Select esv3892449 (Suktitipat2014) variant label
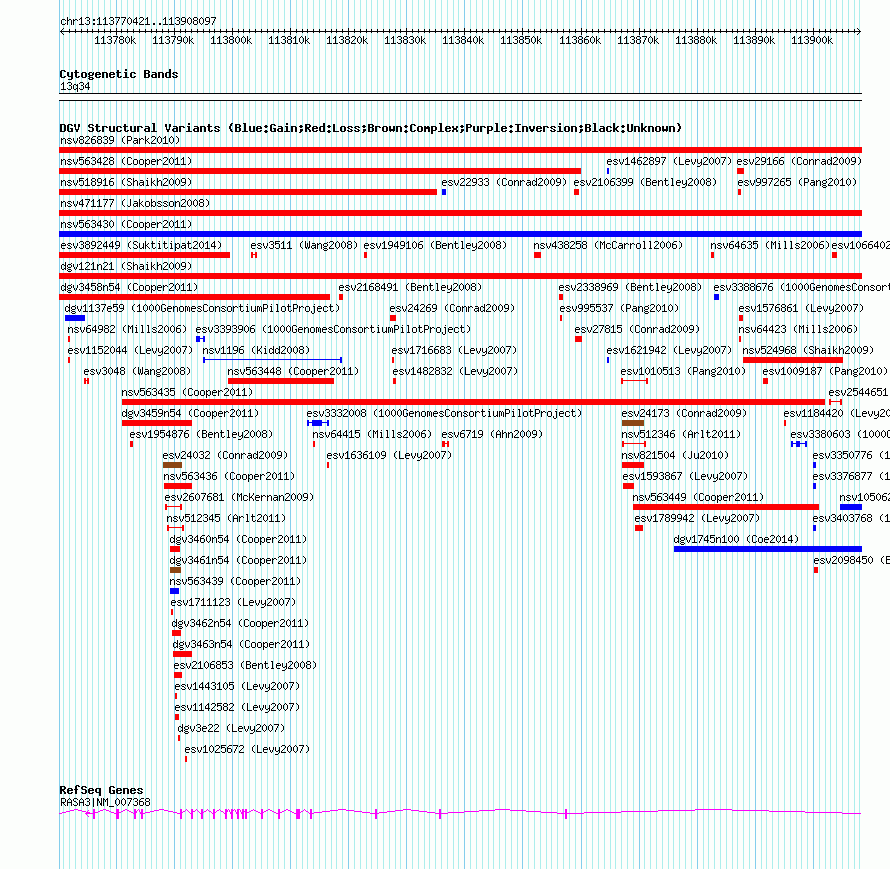This screenshot has width=890, height=869. (141, 245)
